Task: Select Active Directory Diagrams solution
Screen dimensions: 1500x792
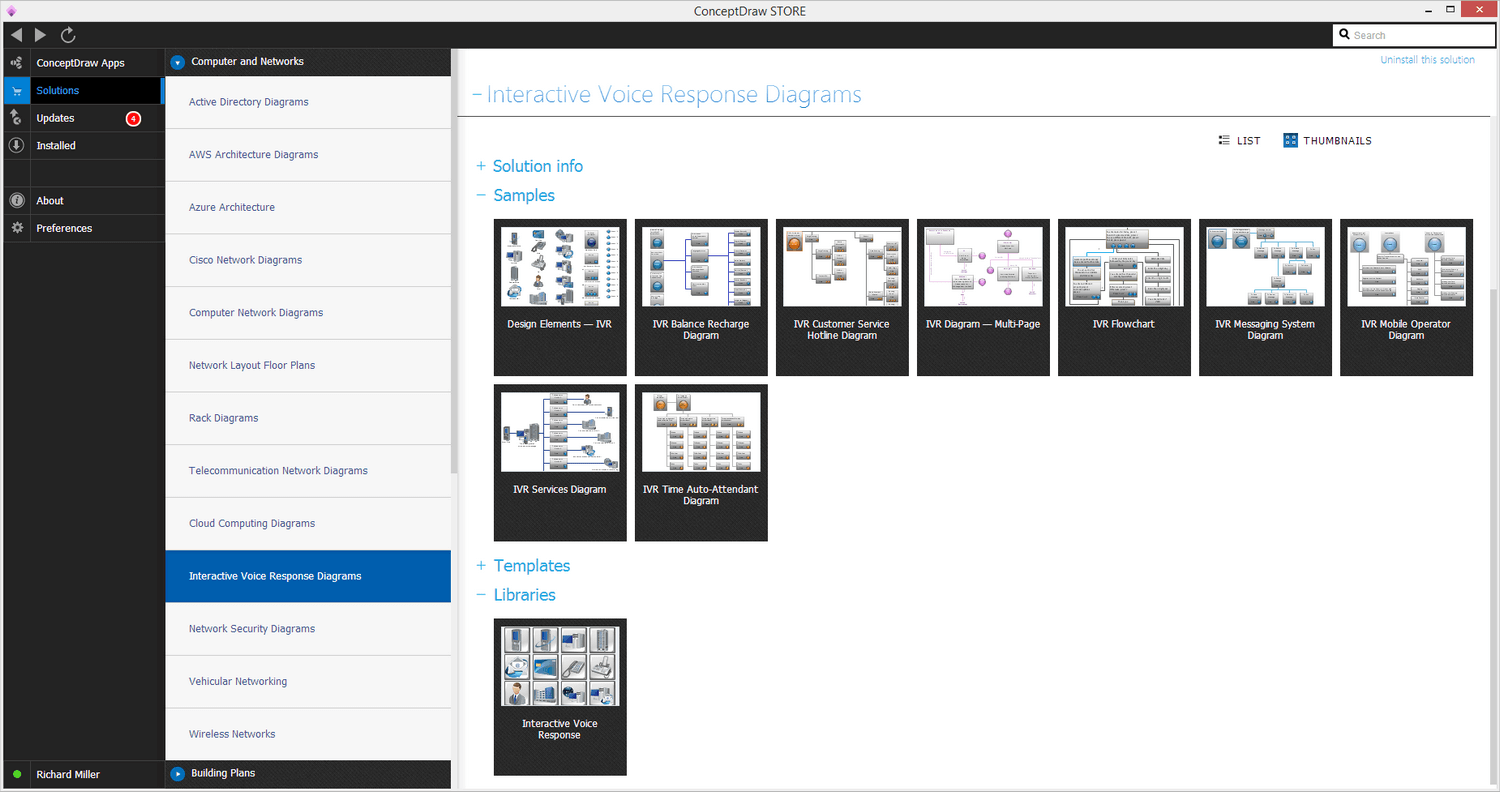Action: [308, 102]
